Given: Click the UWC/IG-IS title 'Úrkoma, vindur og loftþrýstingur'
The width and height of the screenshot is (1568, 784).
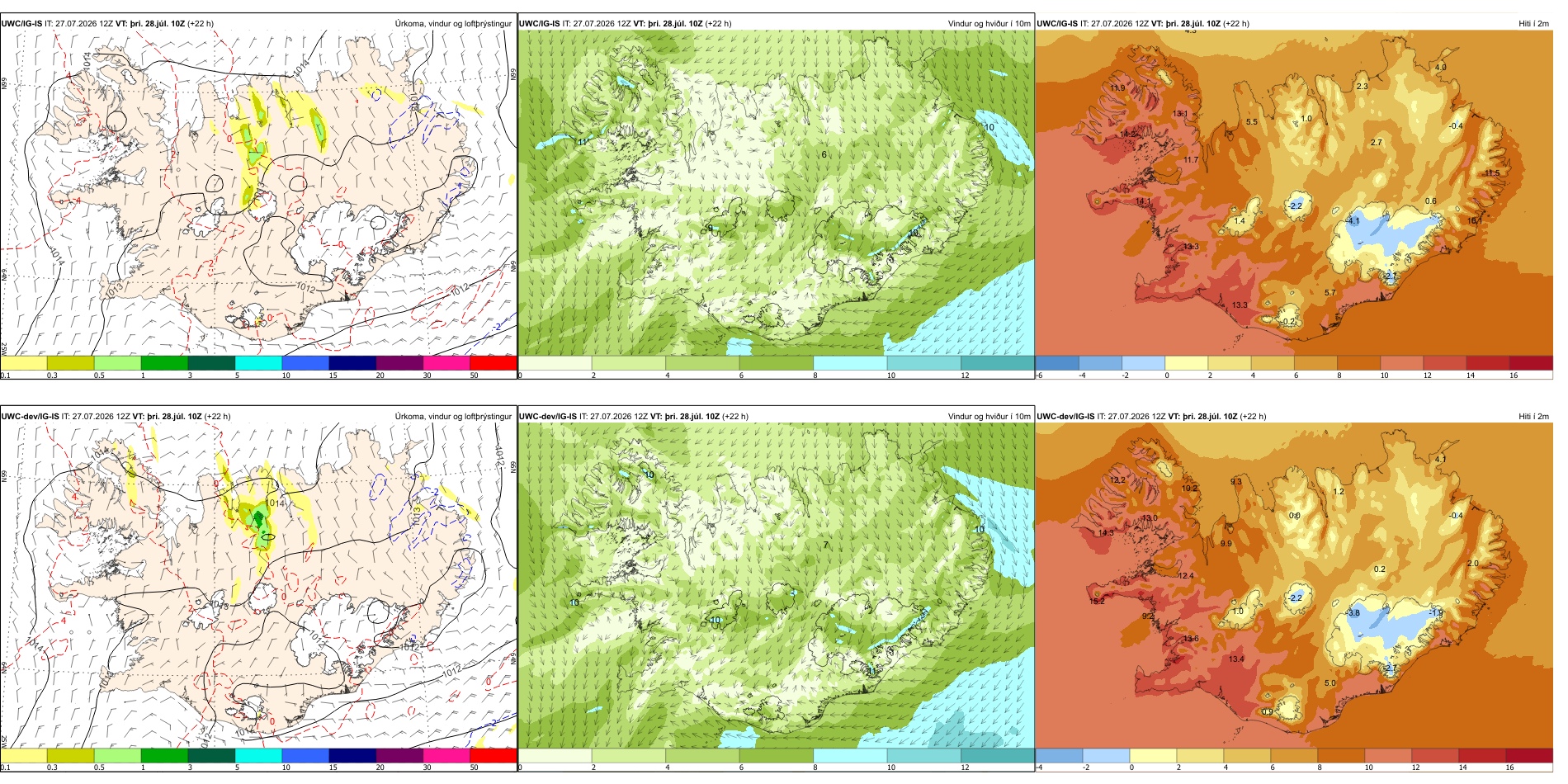Looking at the screenshot, I should tap(454, 24).
